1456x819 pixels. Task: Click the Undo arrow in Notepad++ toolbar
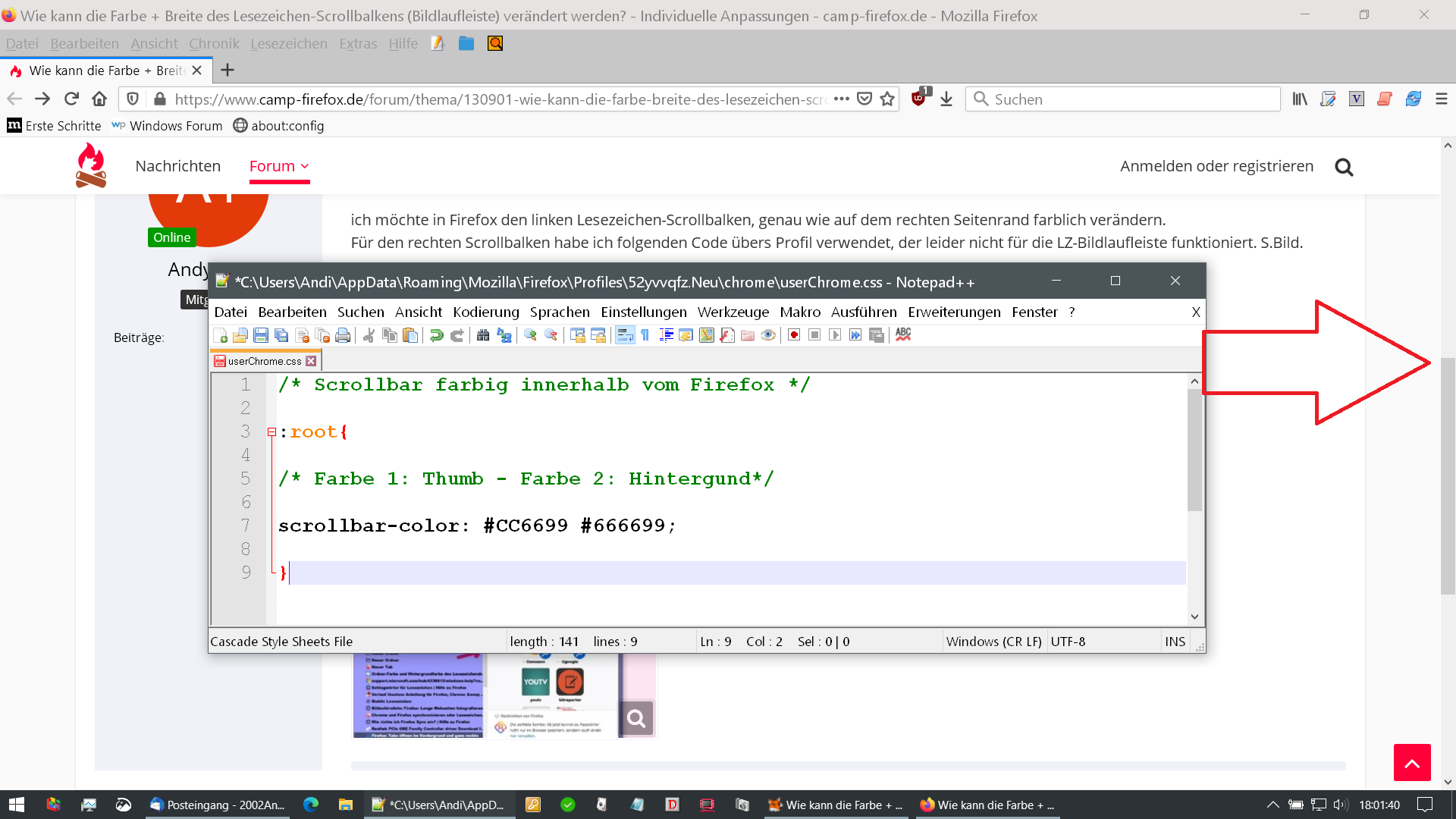436,335
